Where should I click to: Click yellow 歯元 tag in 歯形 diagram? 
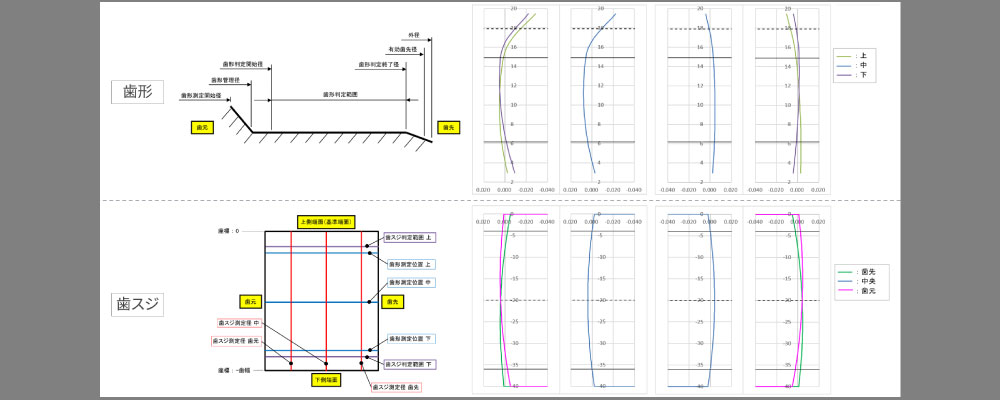(x=202, y=128)
